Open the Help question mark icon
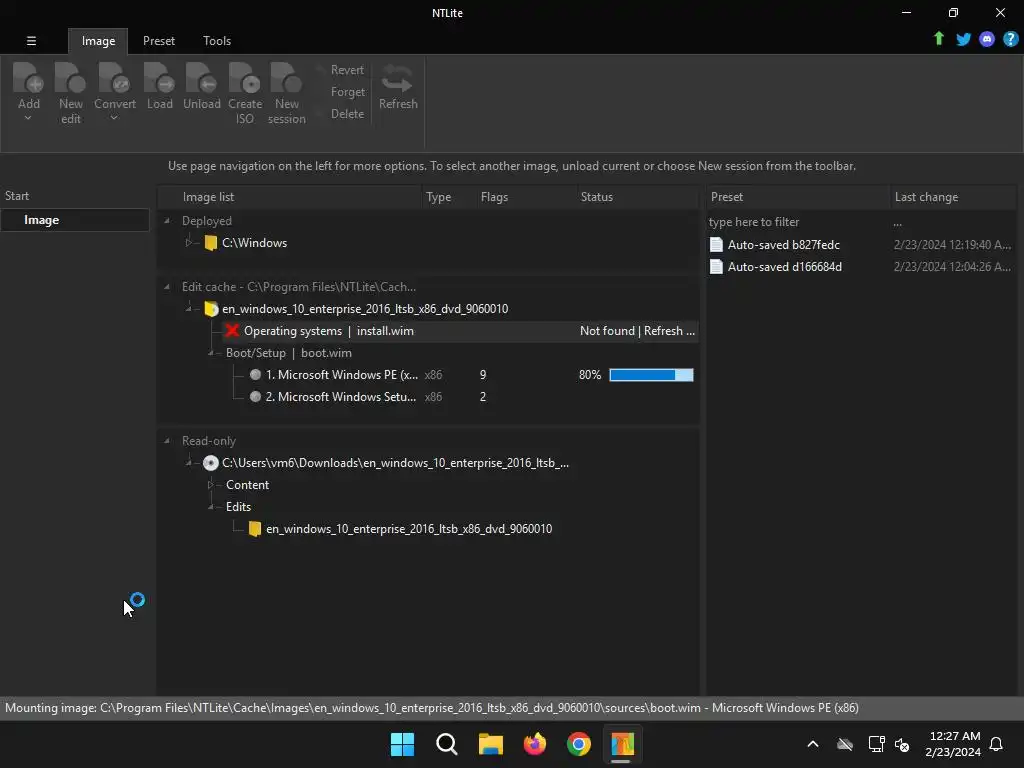 coord(1010,40)
